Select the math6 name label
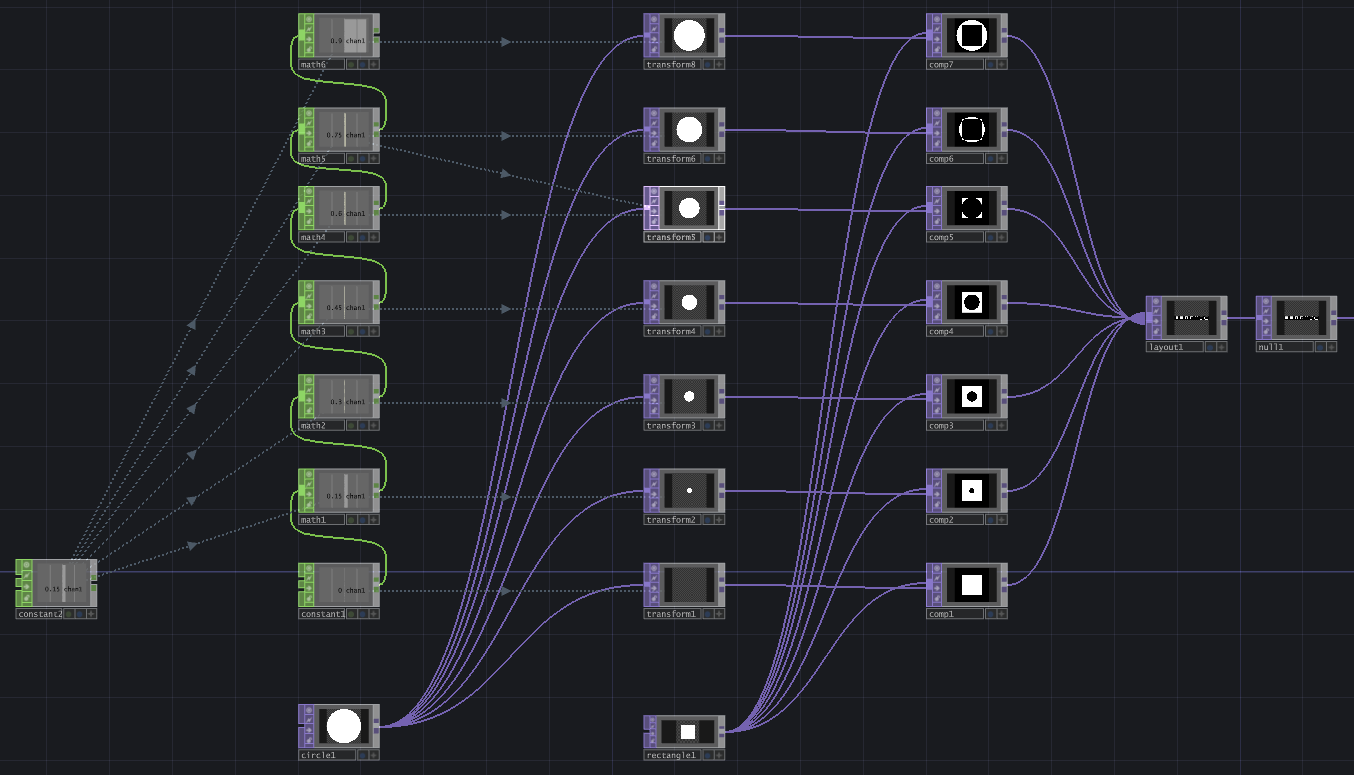Image resolution: width=1354 pixels, height=775 pixels. (321, 64)
